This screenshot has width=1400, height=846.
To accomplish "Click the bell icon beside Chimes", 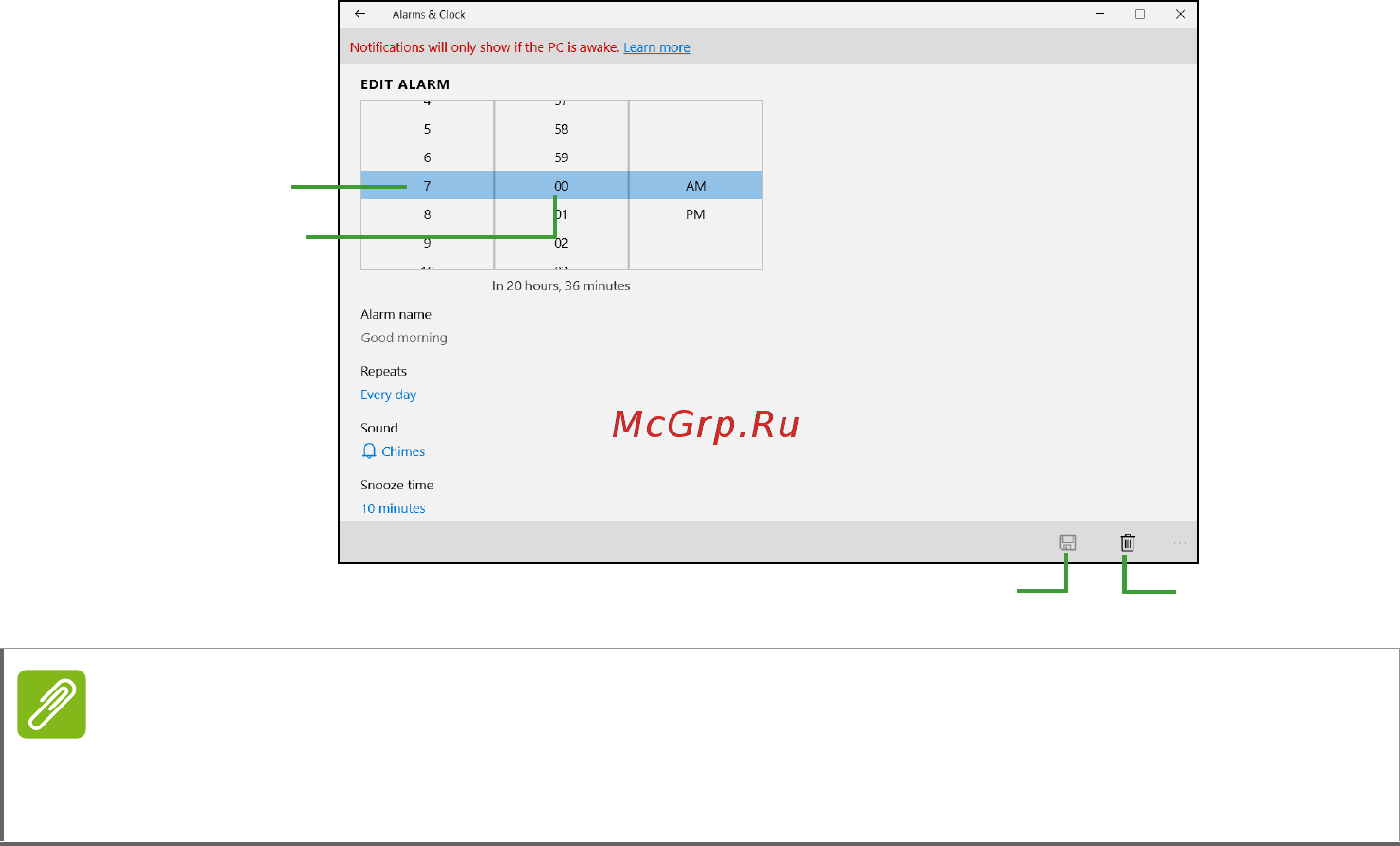I will [369, 451].
